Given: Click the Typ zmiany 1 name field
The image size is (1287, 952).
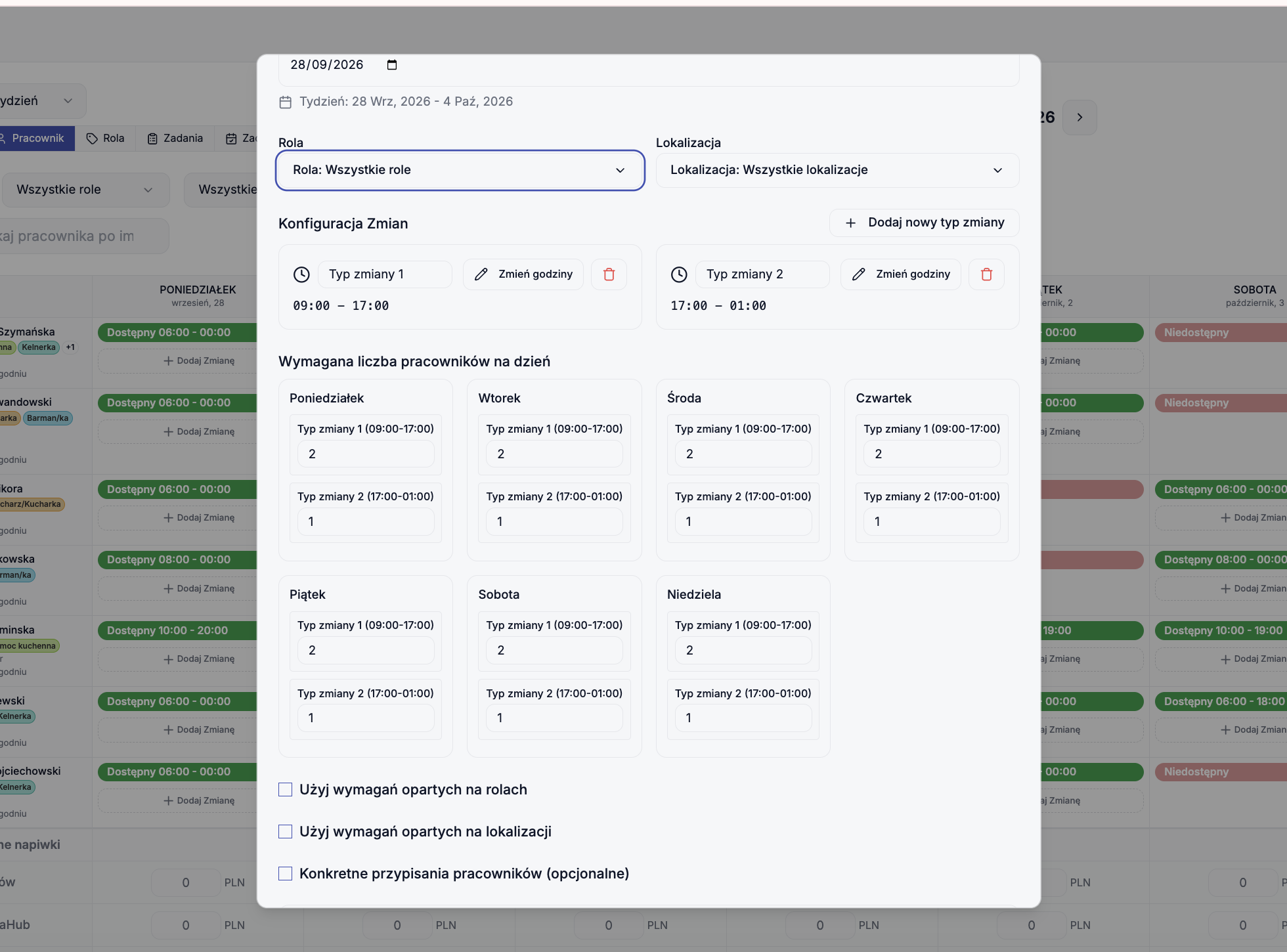Looking at the screenshot, I should pos(385,274).
